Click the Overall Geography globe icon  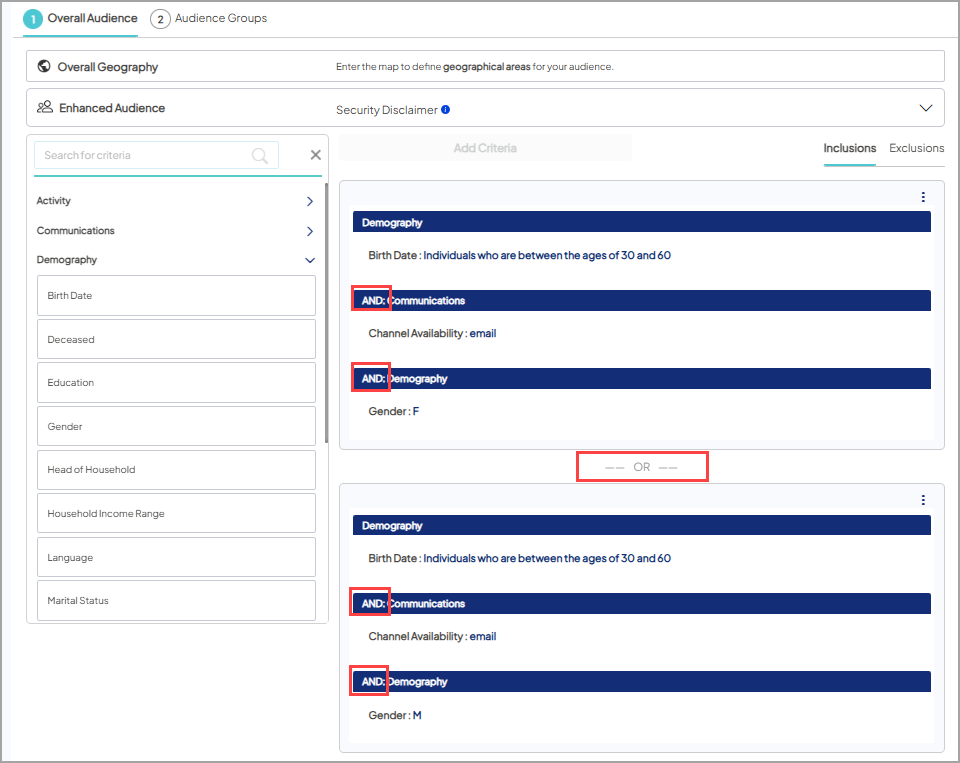[x=44, y=67]
